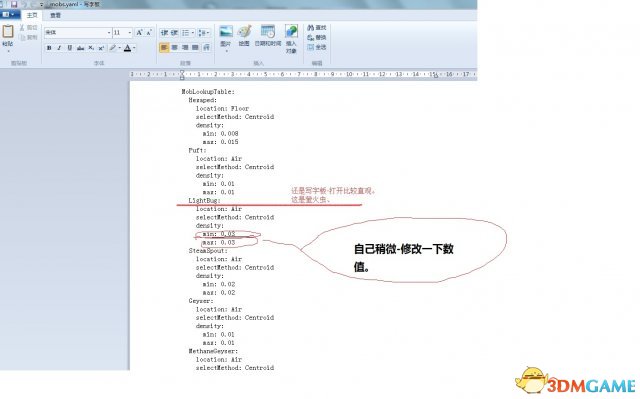The width and height of the screenshot is (640, 399).
Task: Click the 'Puft:' line in the document
Action: [x=197, y=150]
